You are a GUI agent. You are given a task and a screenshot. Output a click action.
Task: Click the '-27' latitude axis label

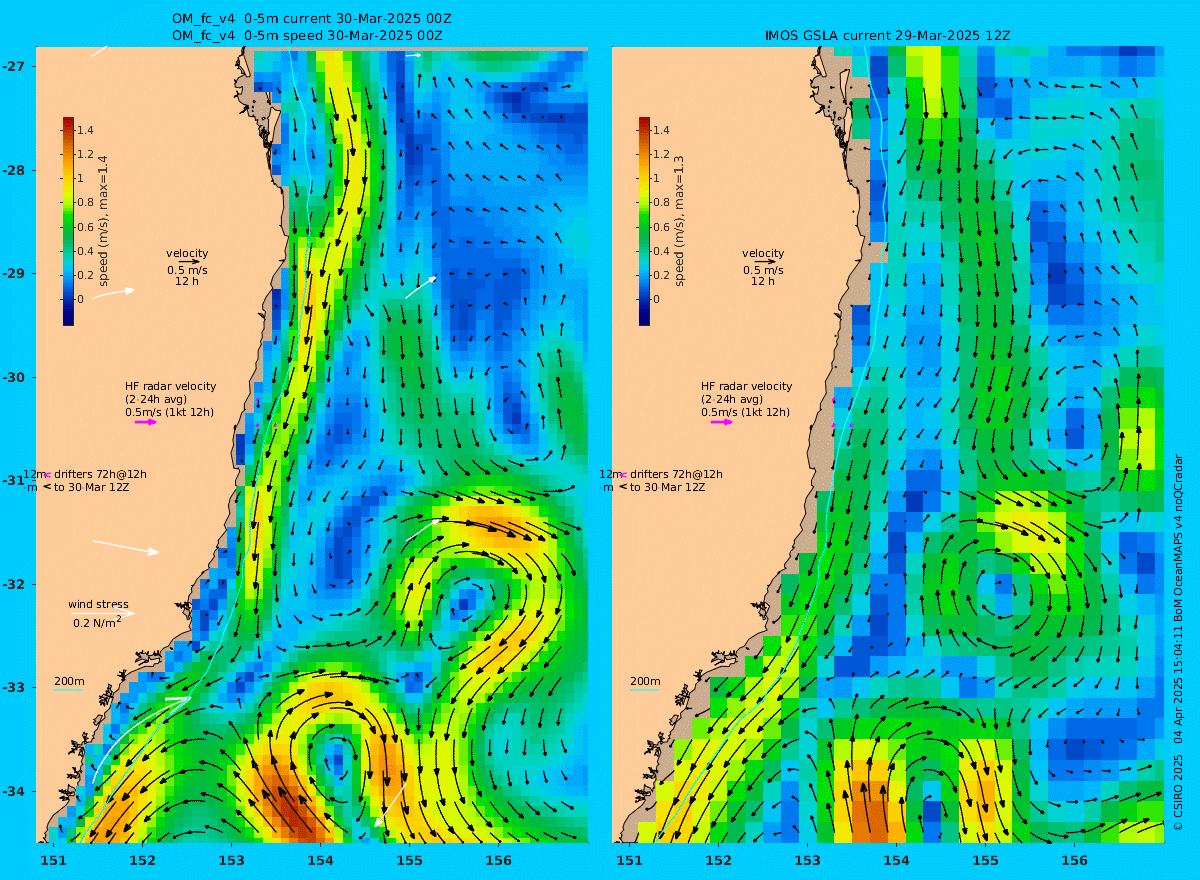(14, 66)
